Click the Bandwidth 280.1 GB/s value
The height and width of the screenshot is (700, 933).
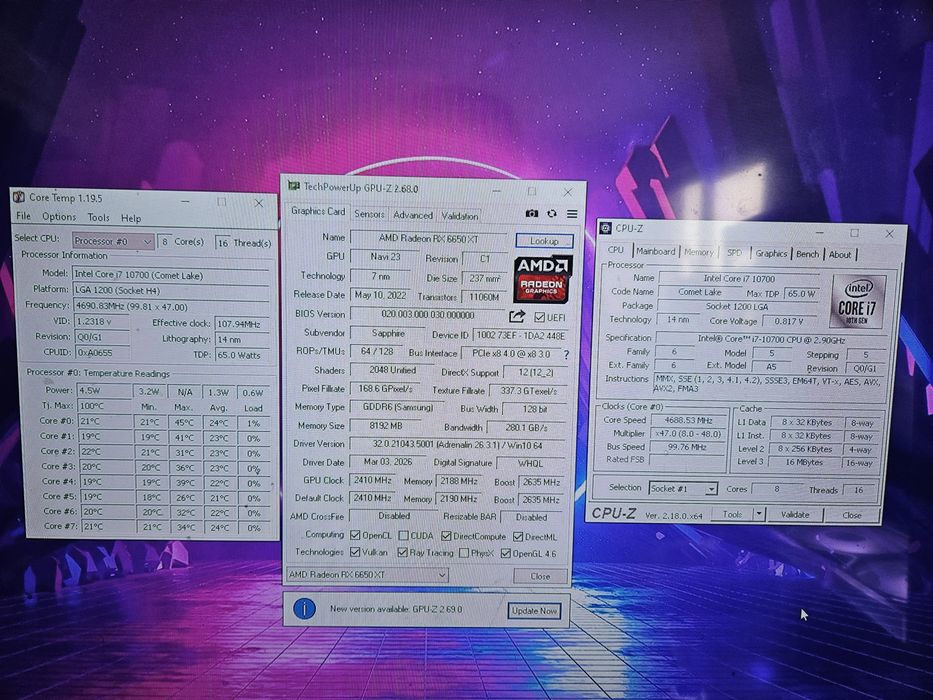click(x=526, y=427)
